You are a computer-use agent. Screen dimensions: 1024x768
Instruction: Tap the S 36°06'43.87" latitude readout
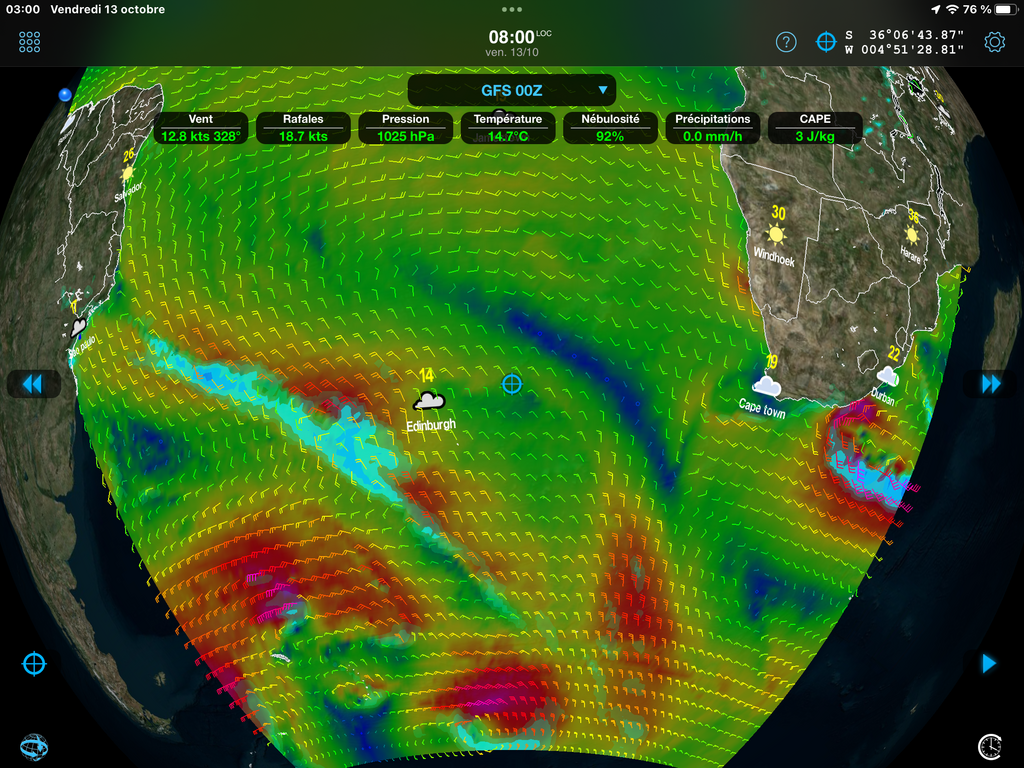click(904, 35)
